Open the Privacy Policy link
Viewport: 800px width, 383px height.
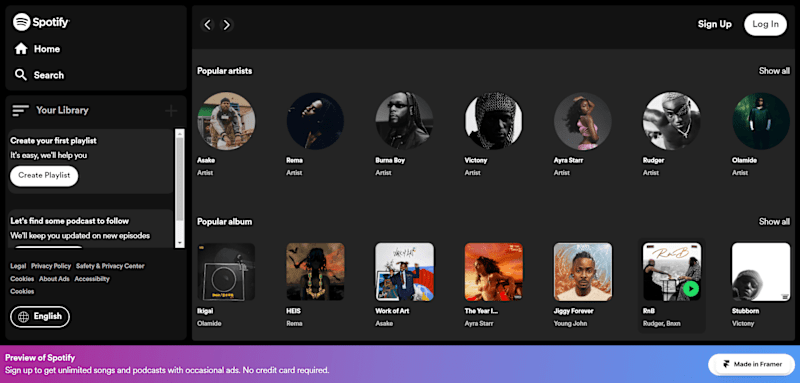tap(51, 266)
